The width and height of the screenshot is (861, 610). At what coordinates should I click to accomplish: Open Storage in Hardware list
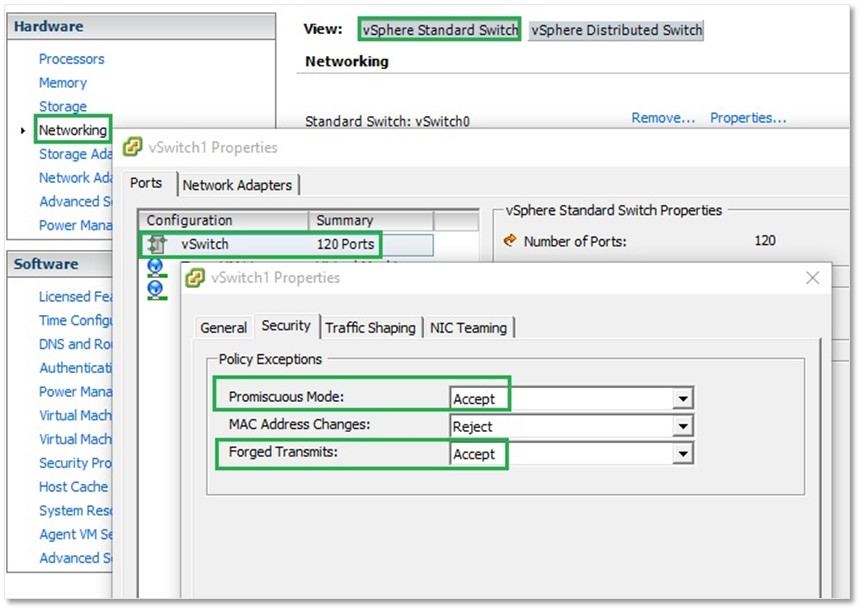coord(63,107)
